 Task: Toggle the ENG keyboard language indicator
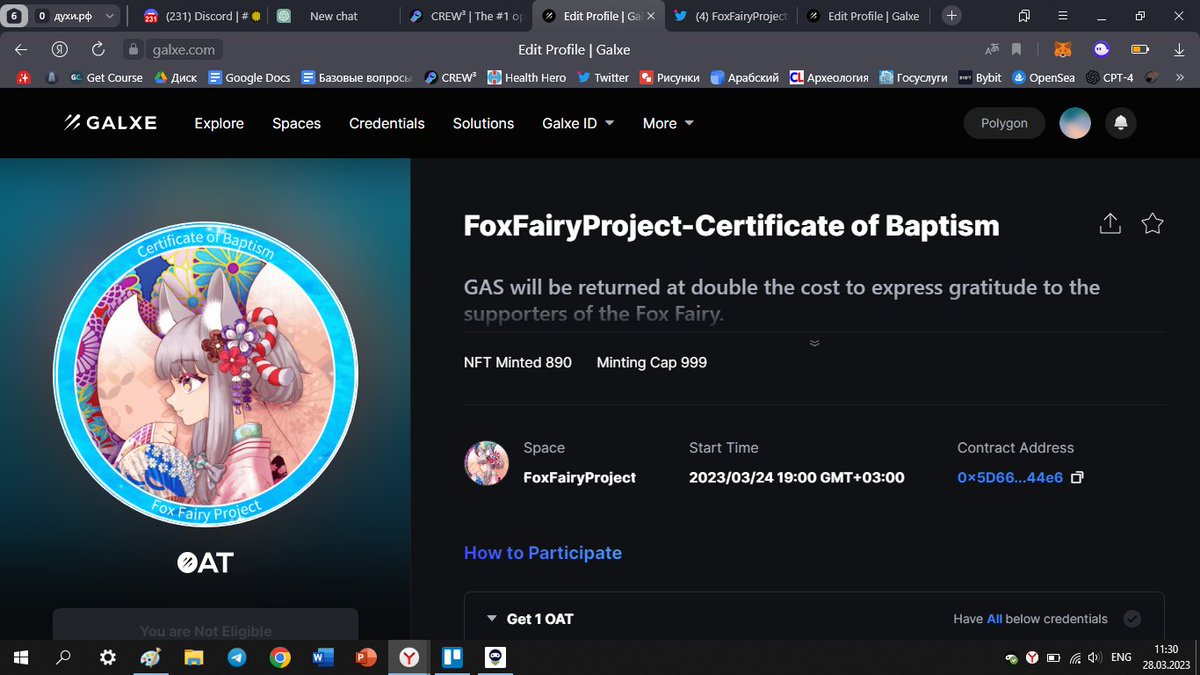coord(1121,657)
